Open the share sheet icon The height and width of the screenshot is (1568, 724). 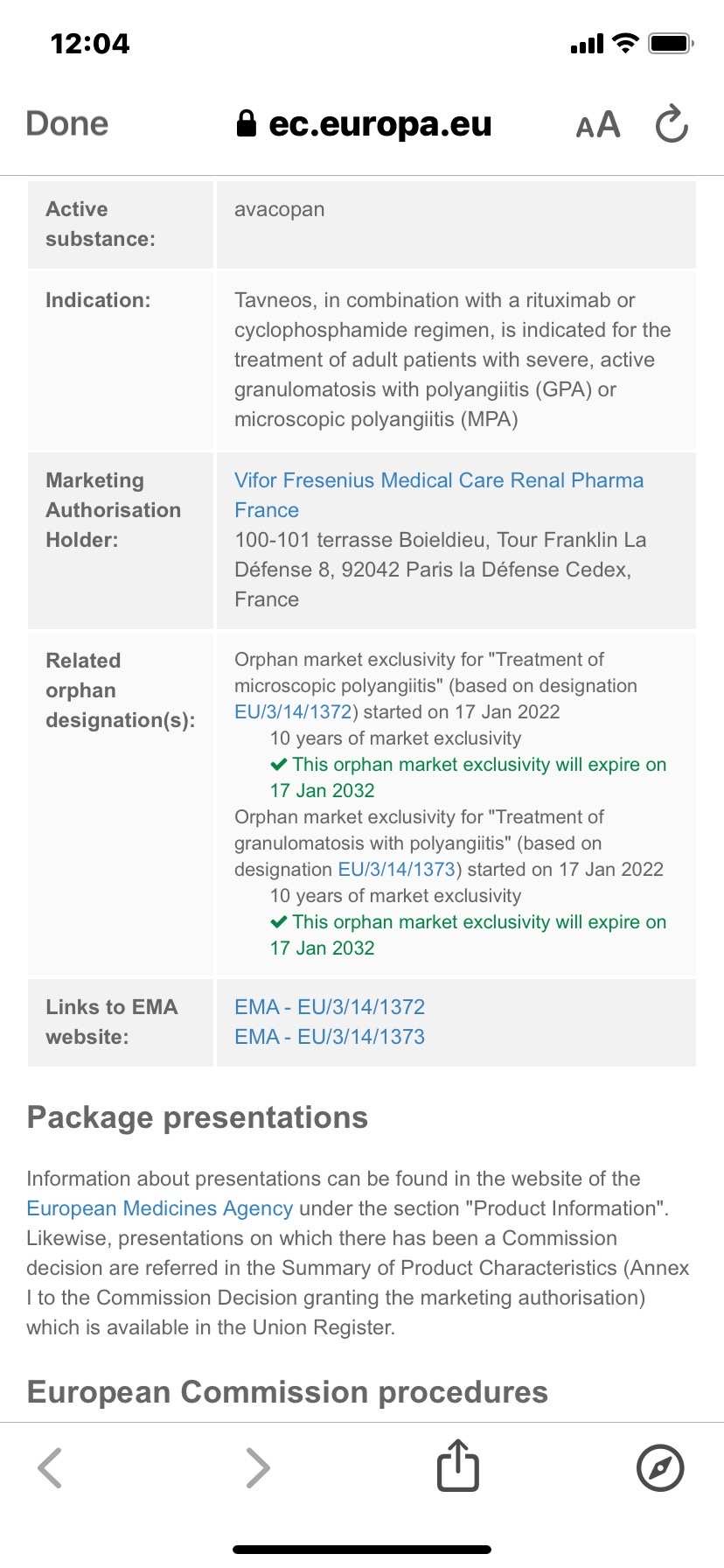pyautogui.click(x=458, y=1464)
